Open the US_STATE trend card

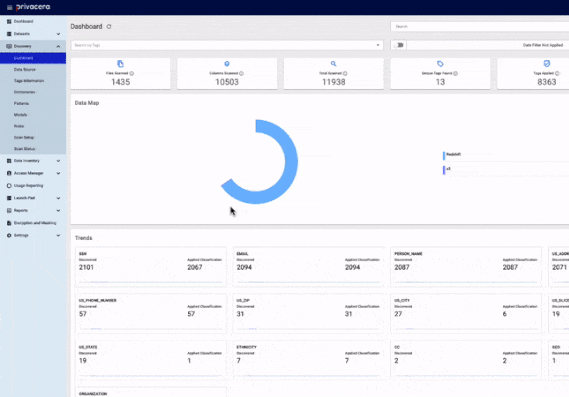[x=151, y=360]
